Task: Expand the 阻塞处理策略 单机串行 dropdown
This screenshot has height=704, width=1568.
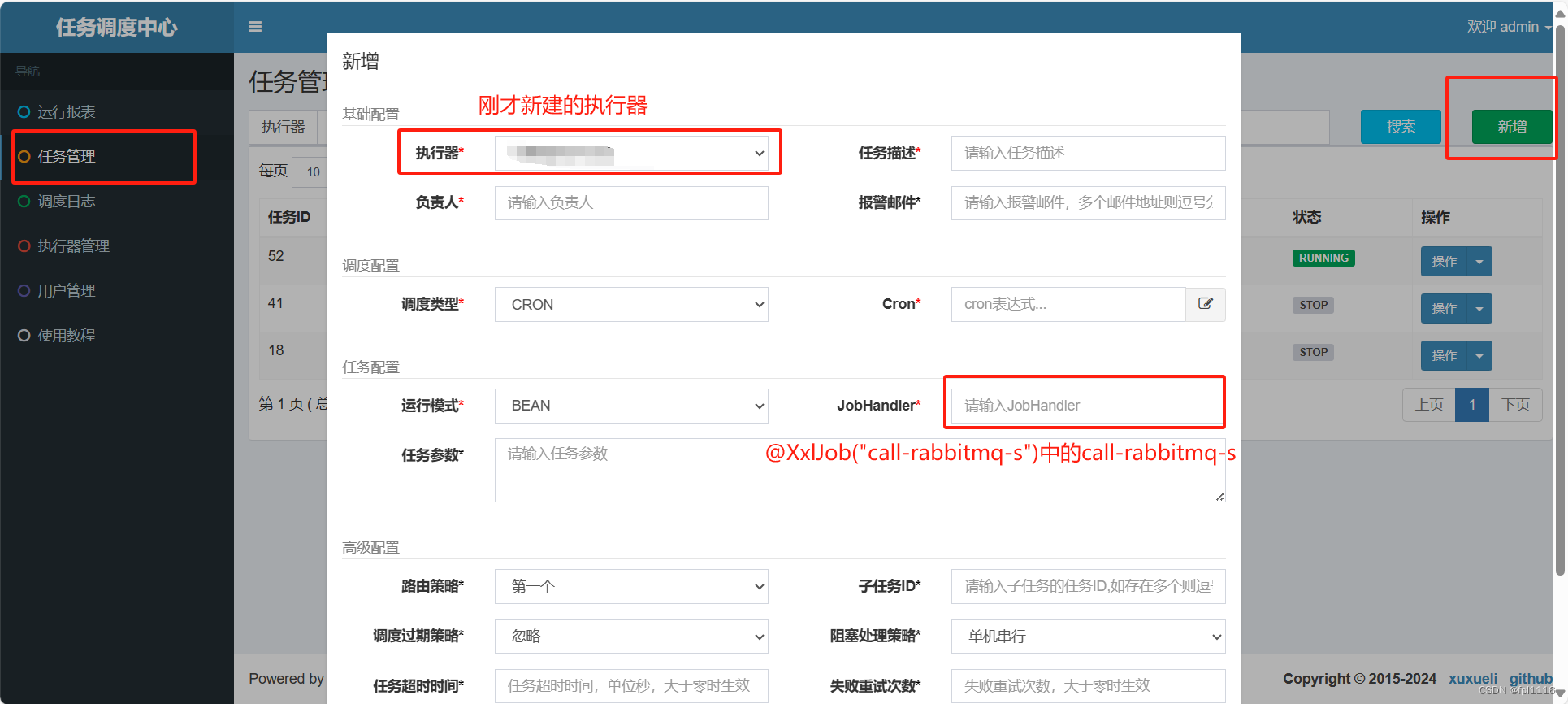Action: tap(1088, 637)
